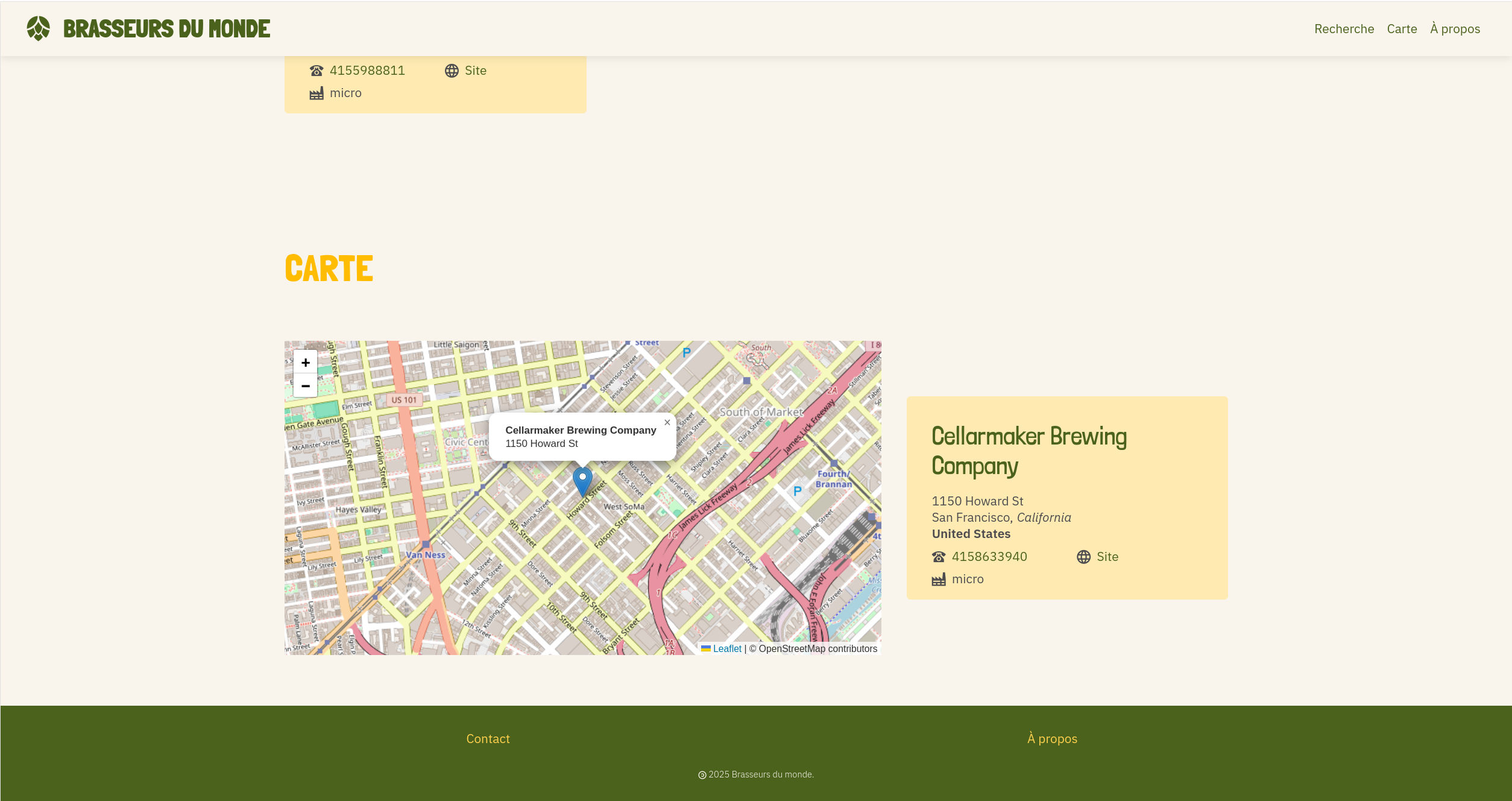The height and width of the screenshot is (801, 1512).
Task: Click telephone icon next to 4158633940
Action: [939, 557]
